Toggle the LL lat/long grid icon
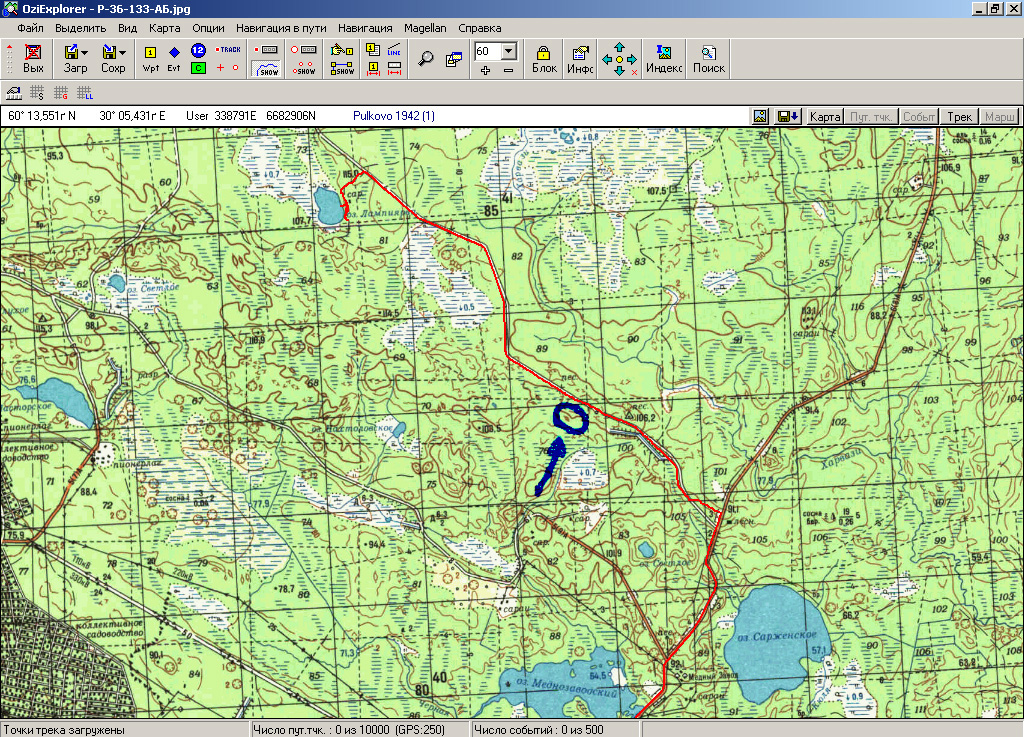Image resolution: width=1024 pixels, height=737 pixels. tap(84, 93)
